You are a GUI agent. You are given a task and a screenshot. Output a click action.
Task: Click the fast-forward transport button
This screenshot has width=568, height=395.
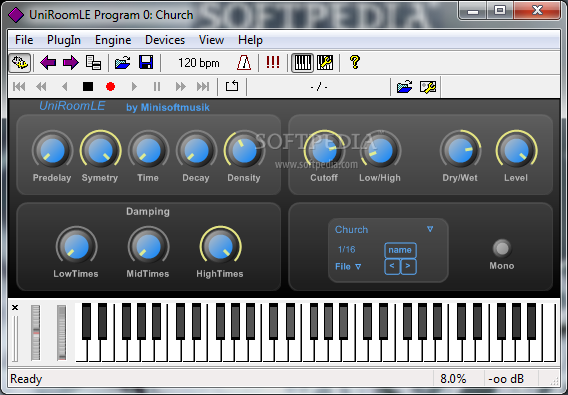click(180, 87)
